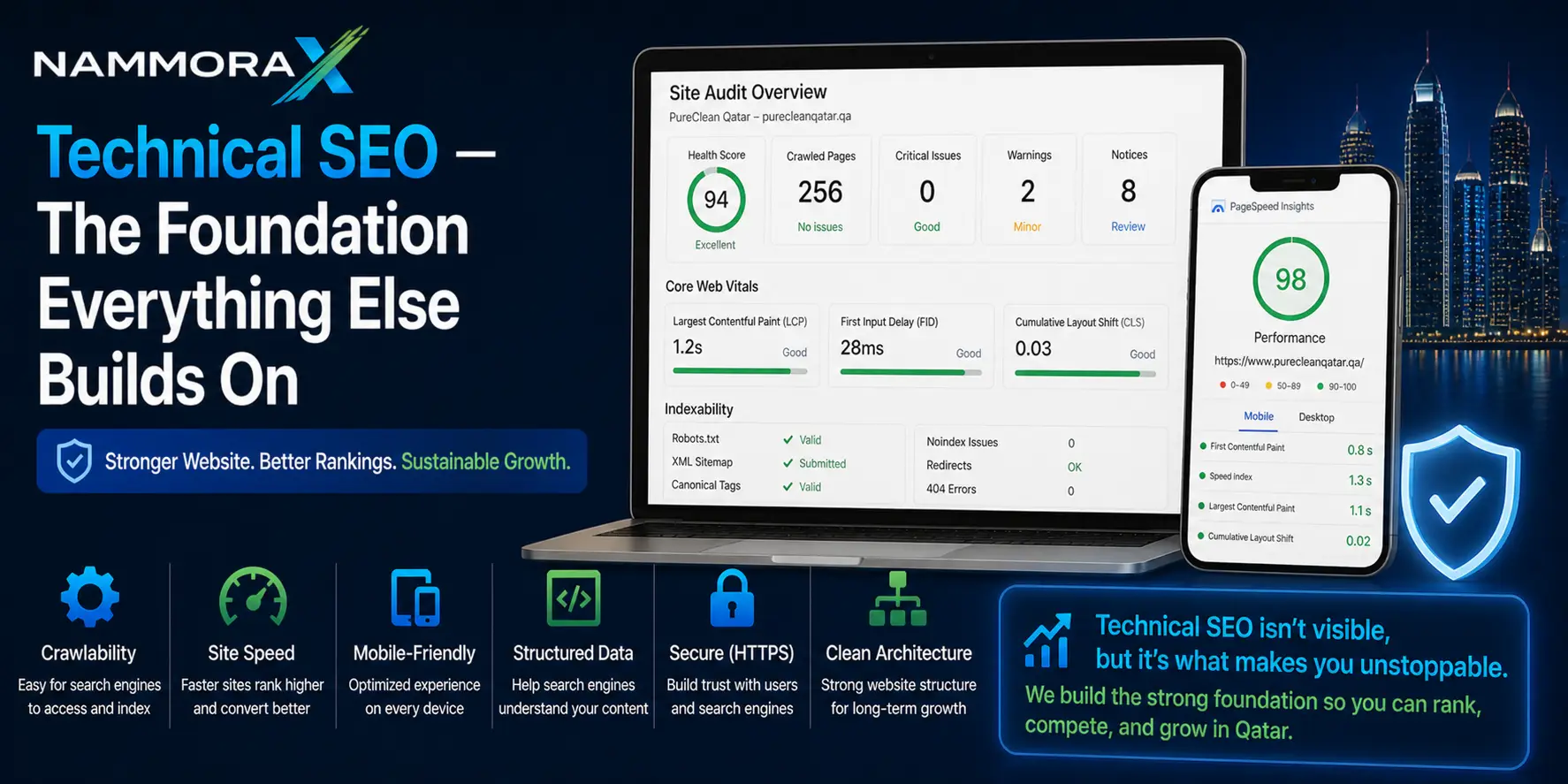Open the purecleanqatar.qa URL on phone
Image resolution: width=1568 pixels, height=784 pixels.
(x=1289, y=362)
